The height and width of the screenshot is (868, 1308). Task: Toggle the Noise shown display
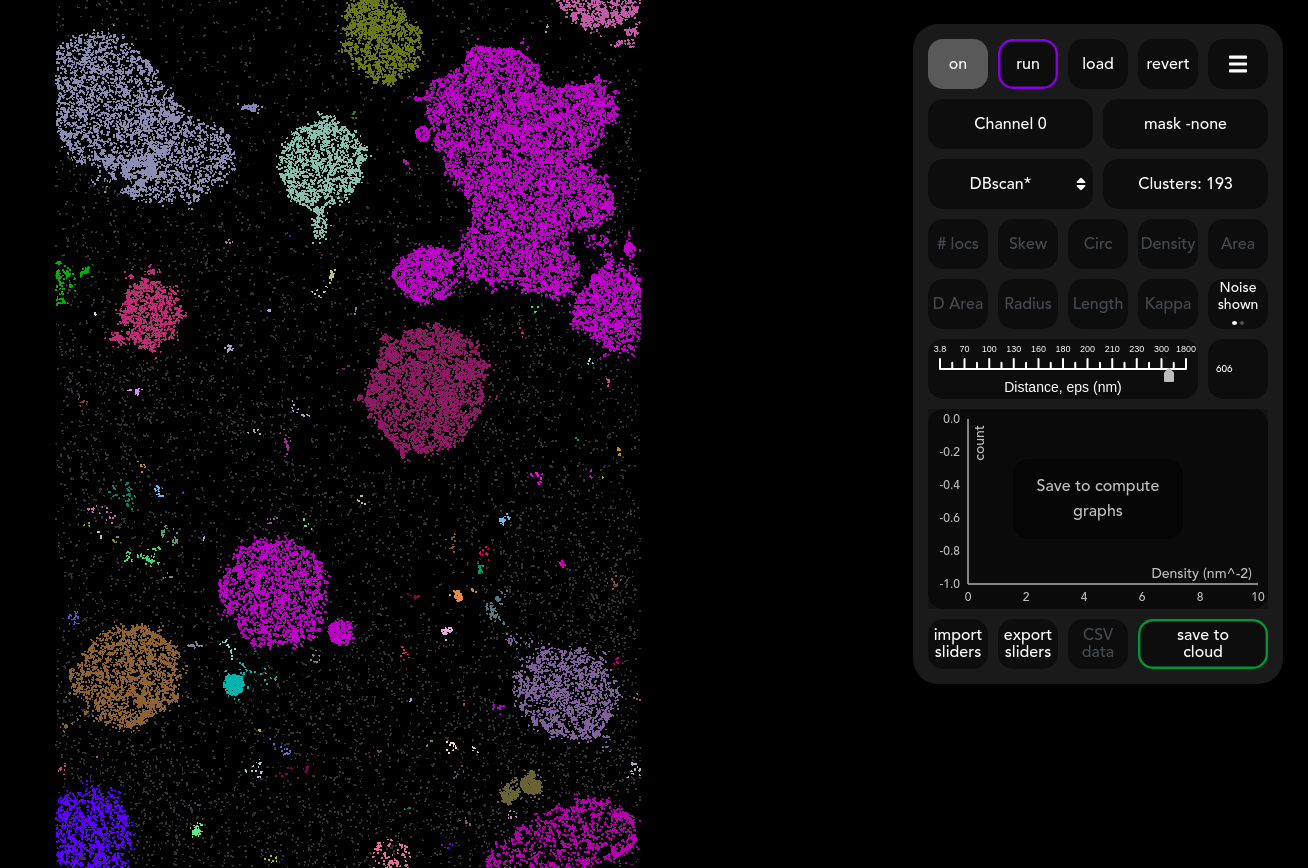point(1237,303)
